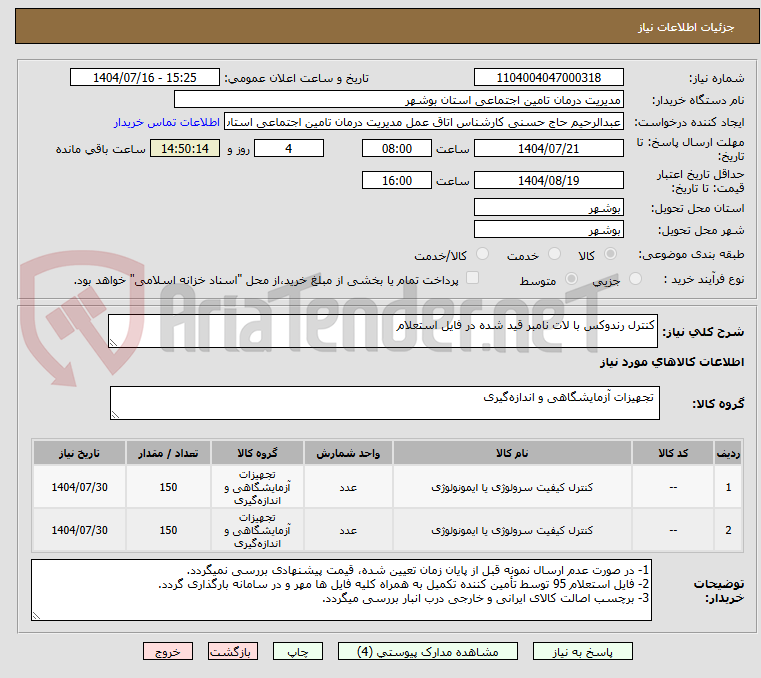Select the خدمت radio button
This screenshot has width=761, height=678.
click(554, 254)
